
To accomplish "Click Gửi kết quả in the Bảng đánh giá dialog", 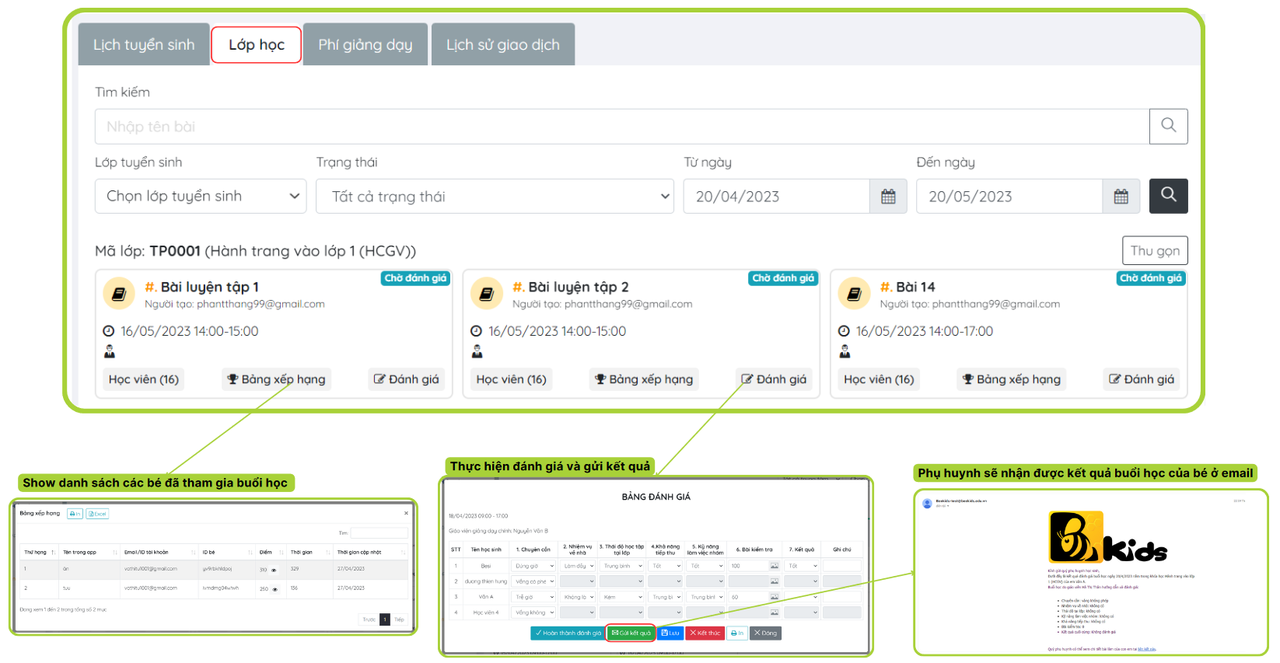I will (631, 633).
